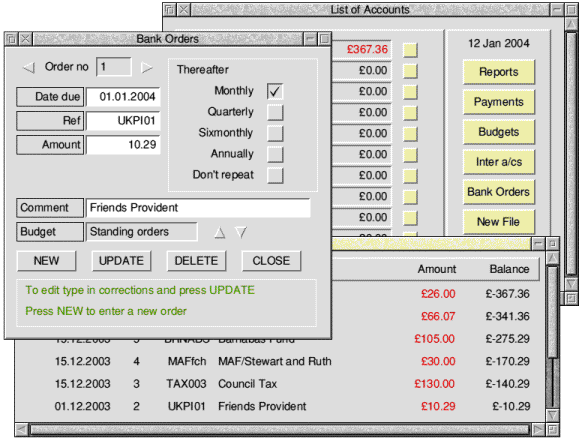The width and height of the screenshot is (581, 446).
Task: Click List of Accounts scroll down arrow
Action: 572,284
